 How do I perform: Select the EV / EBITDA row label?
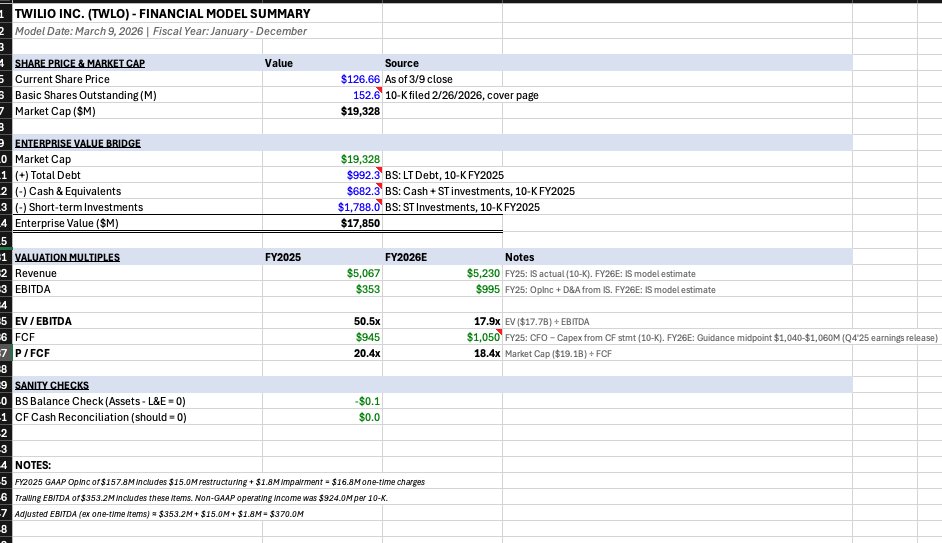[43, 321]
